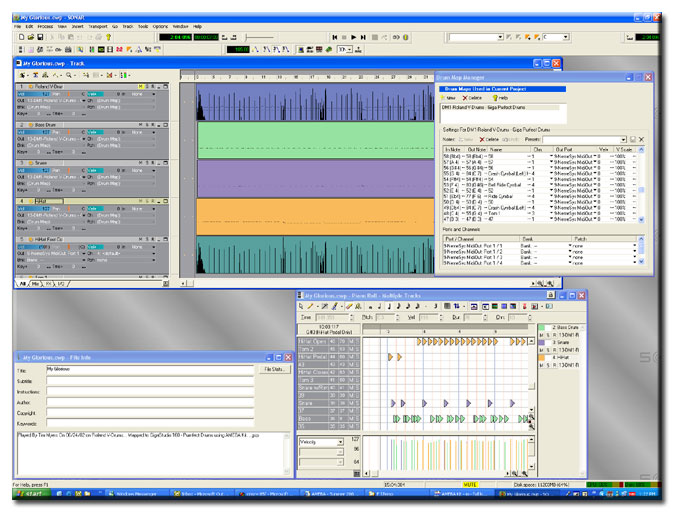This screenshot has width=675, height=513.
Task: Open the Patch dropdown for Port 1 / 1
Action: click(x=635, y=246)
